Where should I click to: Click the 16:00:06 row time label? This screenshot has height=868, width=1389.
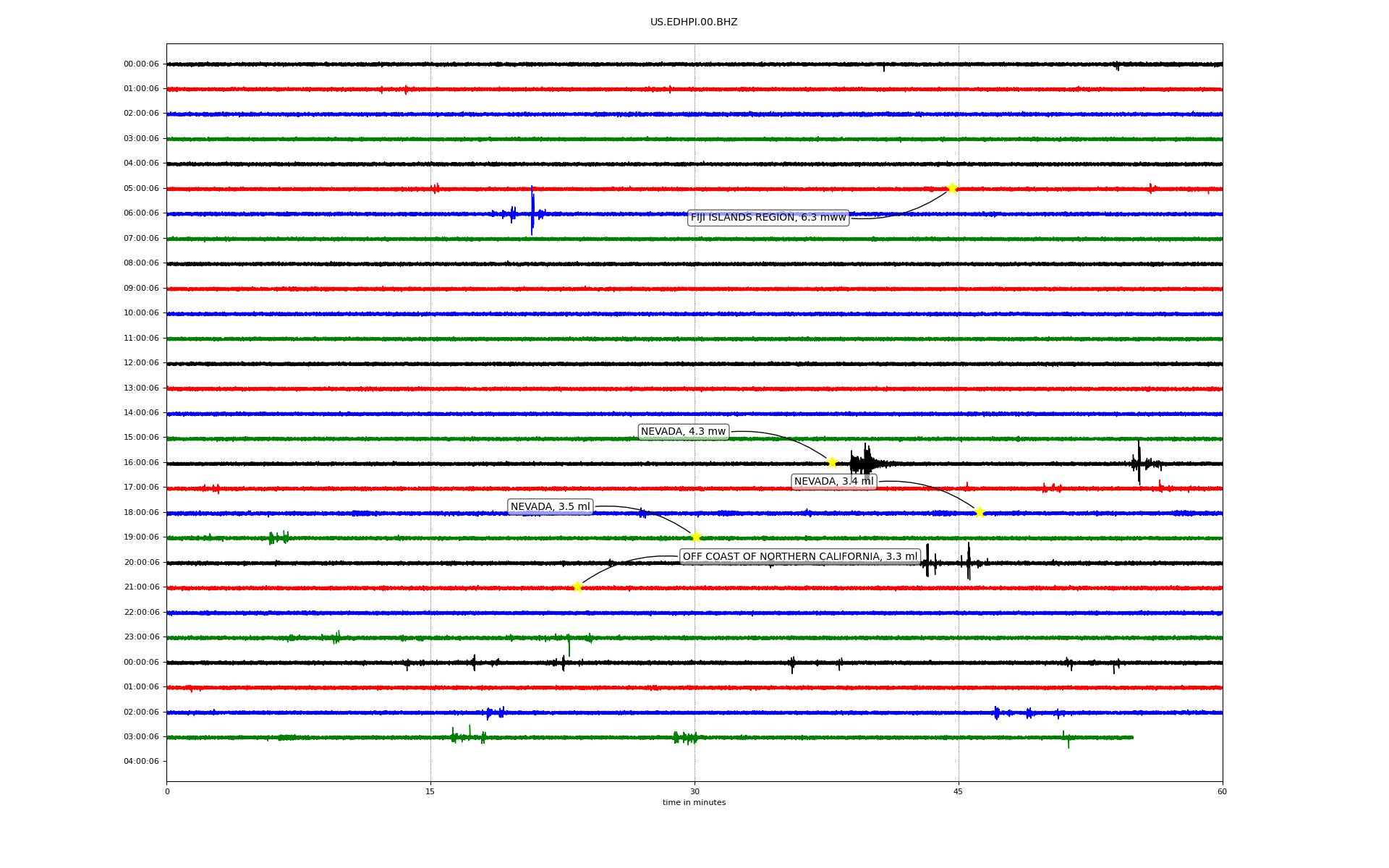coord(141,463)
